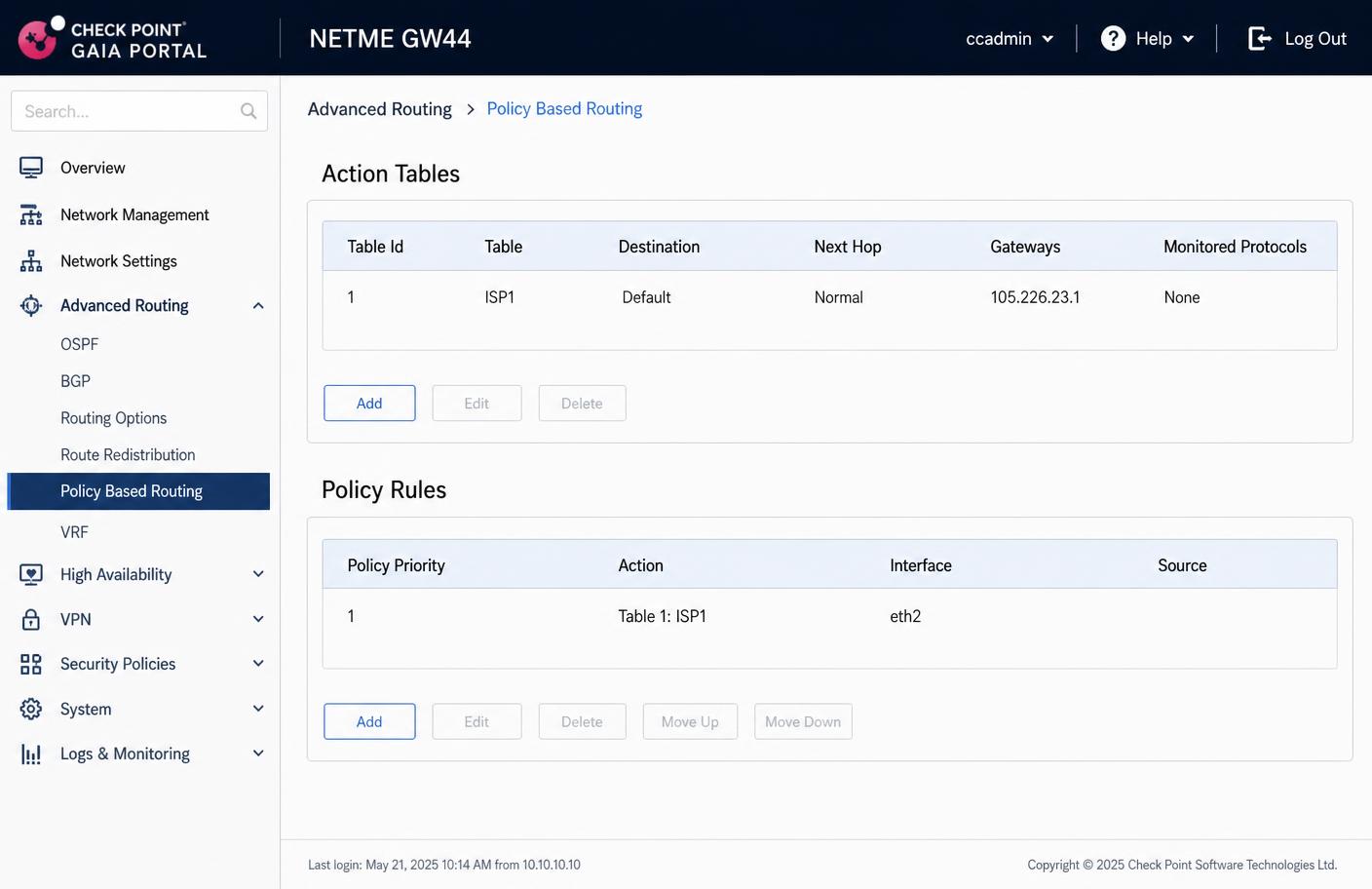
Task: Select the ISP1 table cell
Action: 500,297
